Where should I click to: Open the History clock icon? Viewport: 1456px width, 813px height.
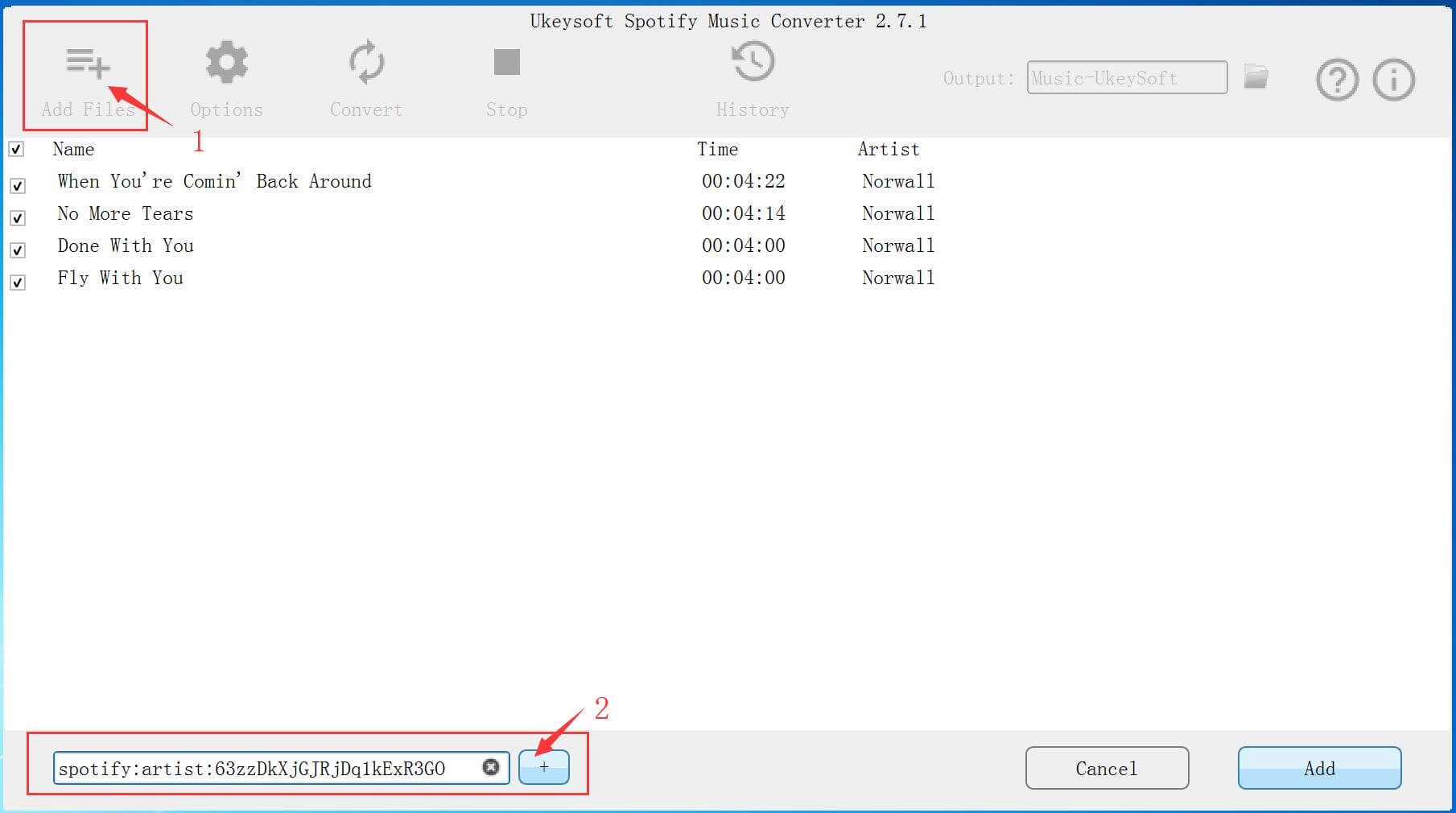pos(753,62)
